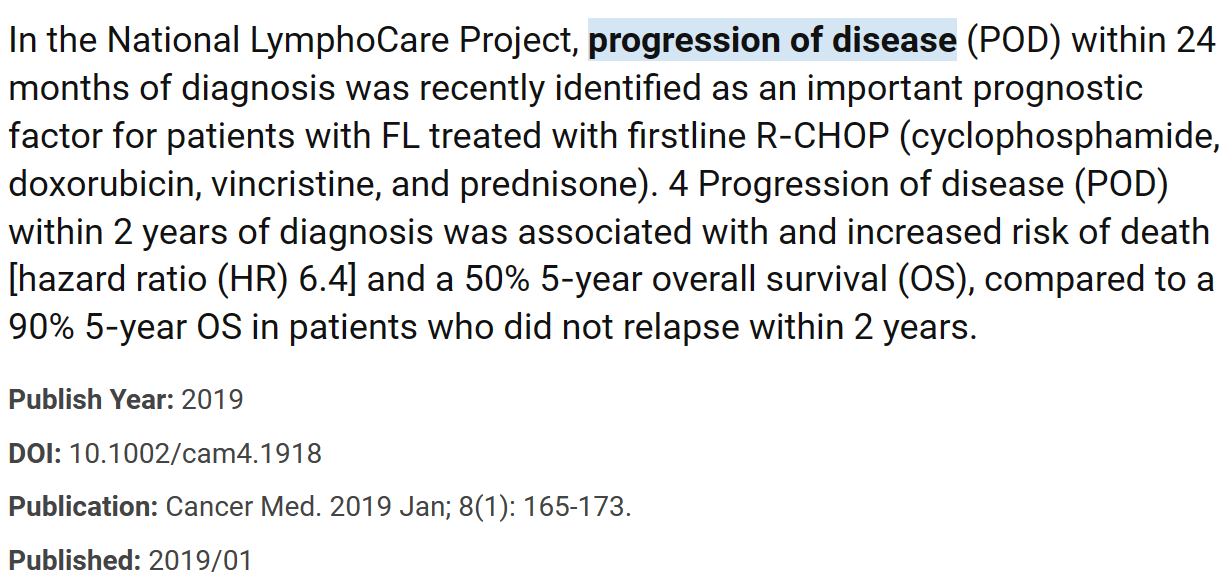This screenshot has width=1219, height=585.
Task: Click the 'DOI:' label
Action: tap(36, 454)
